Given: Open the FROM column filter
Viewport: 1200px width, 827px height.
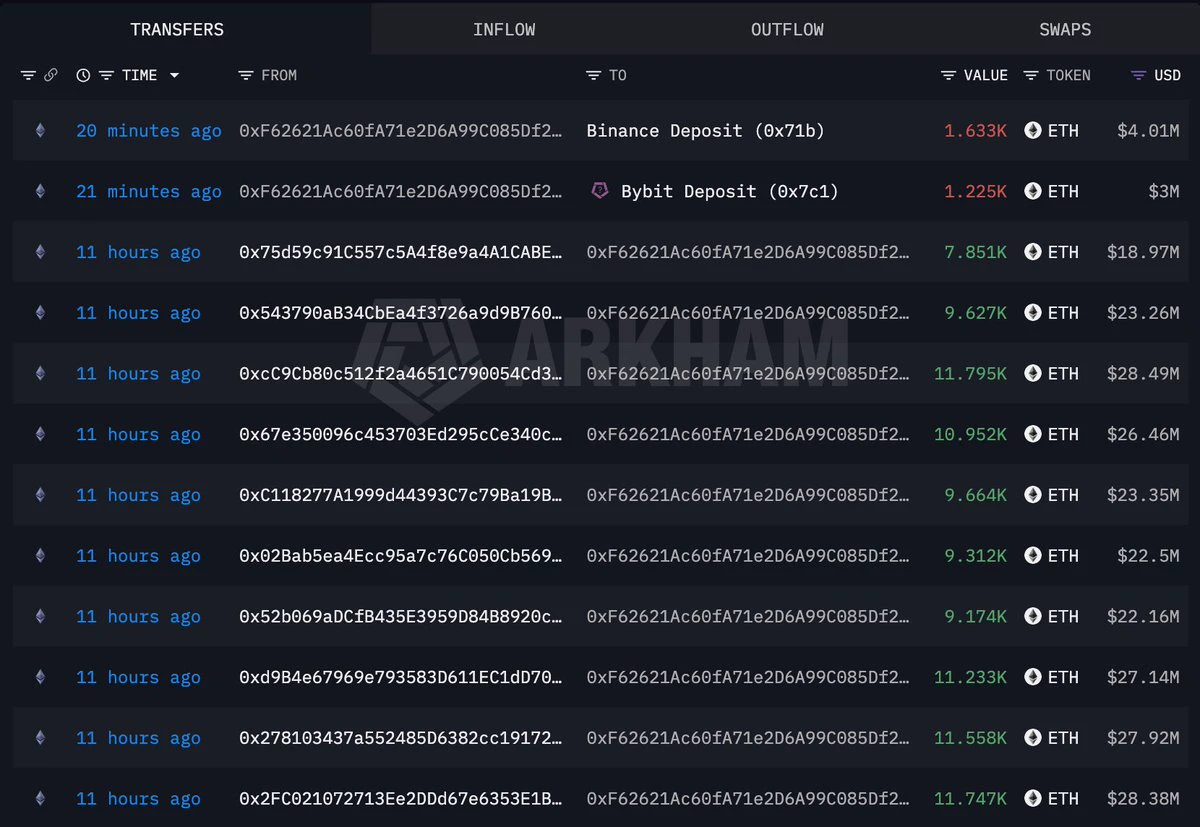Looking at the screenshot, I should (x=246, y=75).
